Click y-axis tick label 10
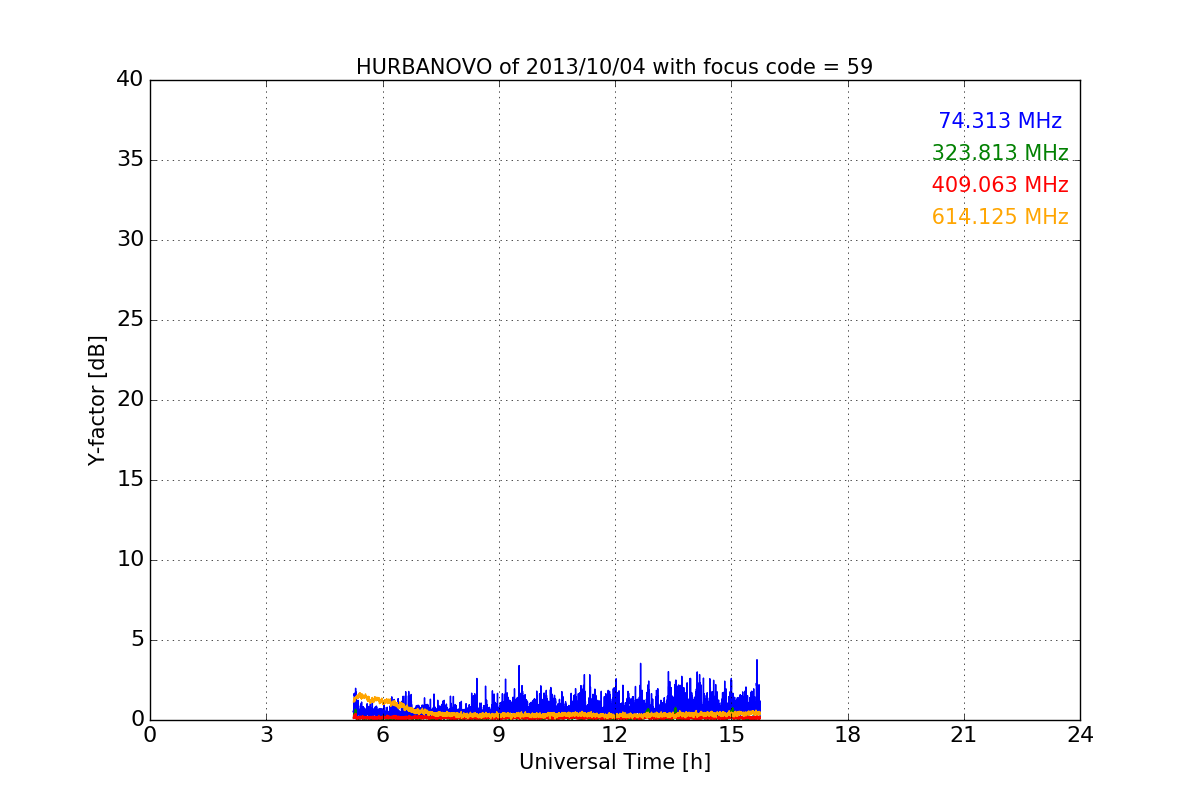1200x800 pixels. click(x=130, y=560)
